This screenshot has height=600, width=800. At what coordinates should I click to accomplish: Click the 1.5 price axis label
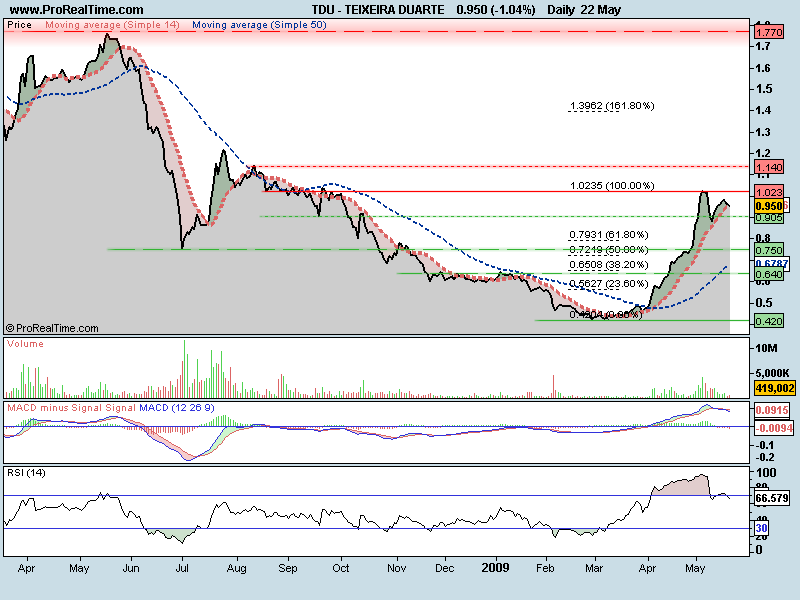(x=763, y=89)
